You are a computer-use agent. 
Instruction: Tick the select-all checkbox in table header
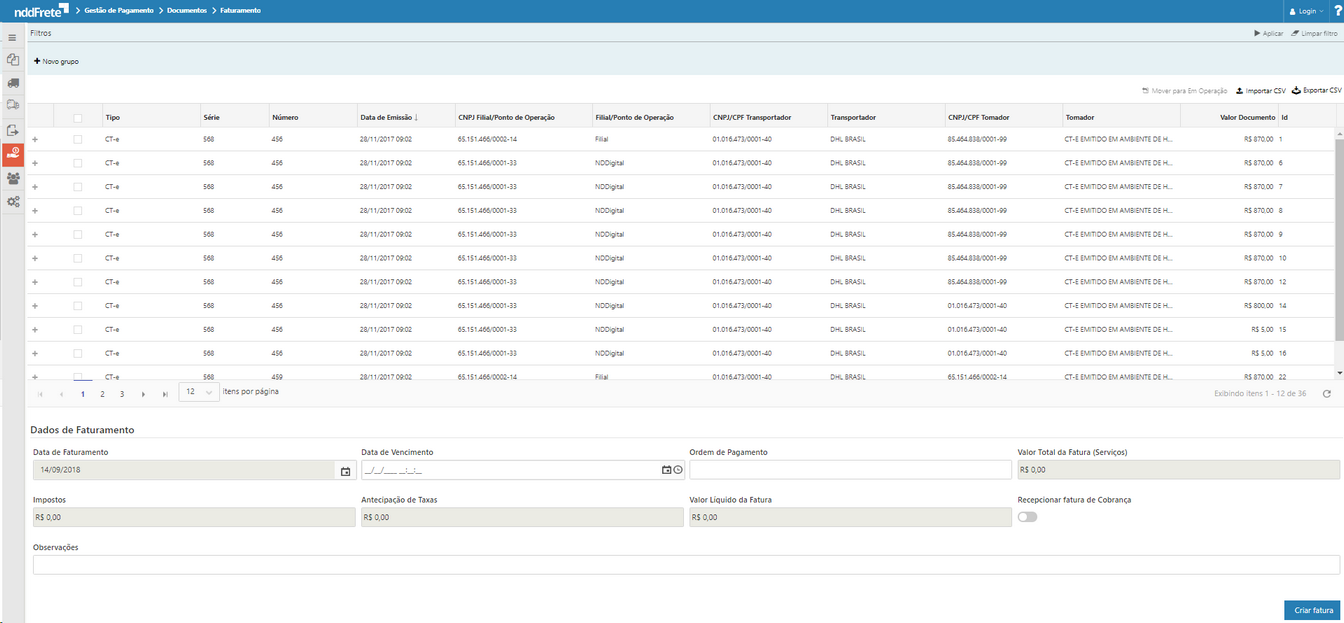(78, 118)
